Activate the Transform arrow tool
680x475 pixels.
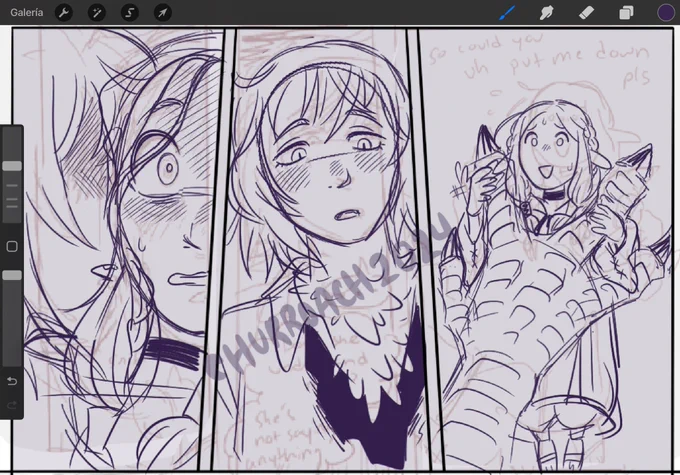163,13
